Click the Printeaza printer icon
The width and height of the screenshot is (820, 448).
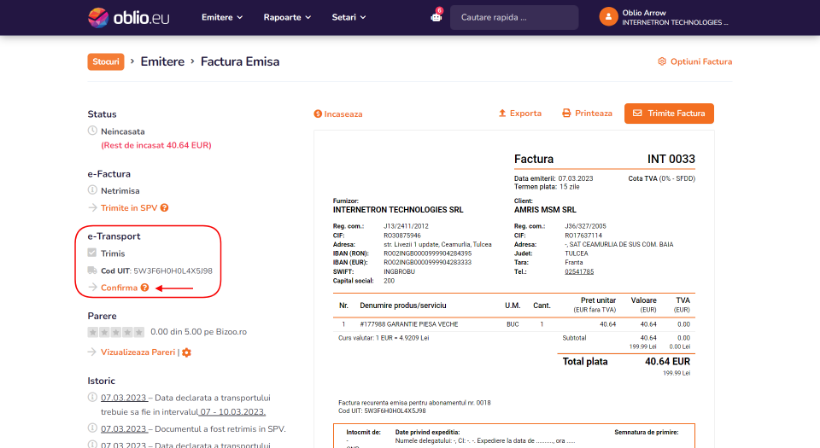click(566, 113)
